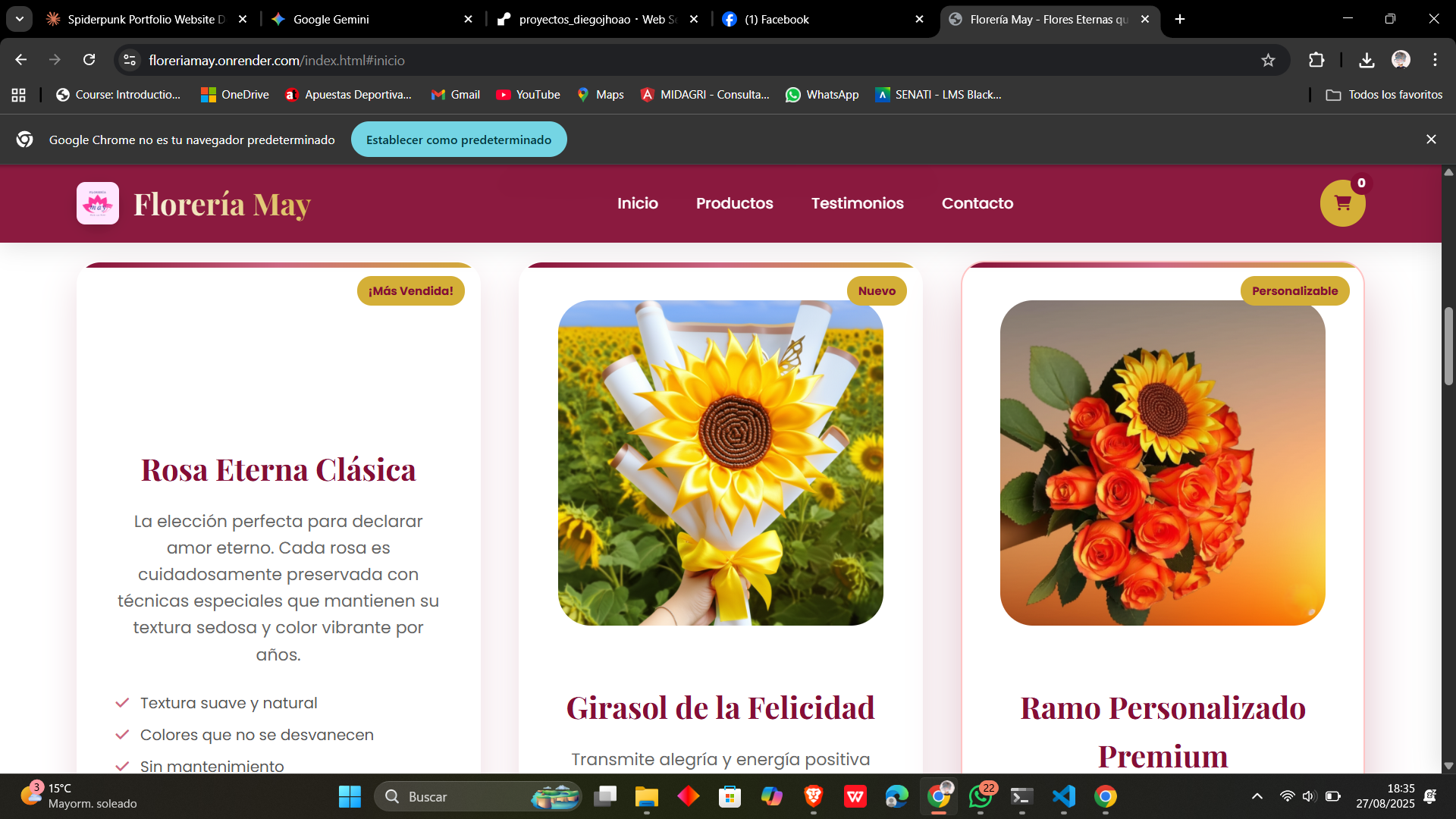Open Chrome extensions puzzle icon
The image size is (1456, 819).
(1316, 60)
